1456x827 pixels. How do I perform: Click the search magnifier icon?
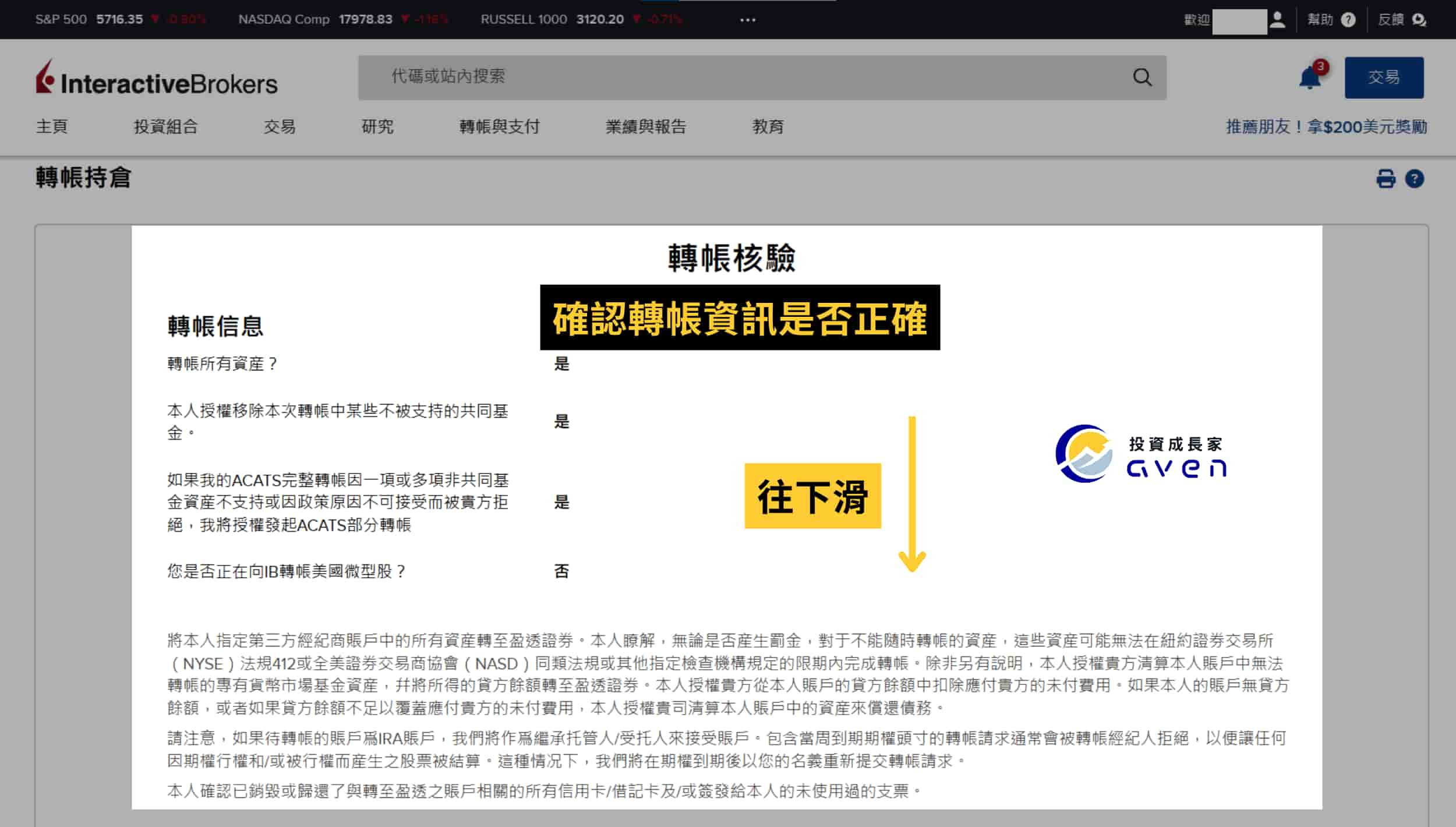pos(1142,77)
